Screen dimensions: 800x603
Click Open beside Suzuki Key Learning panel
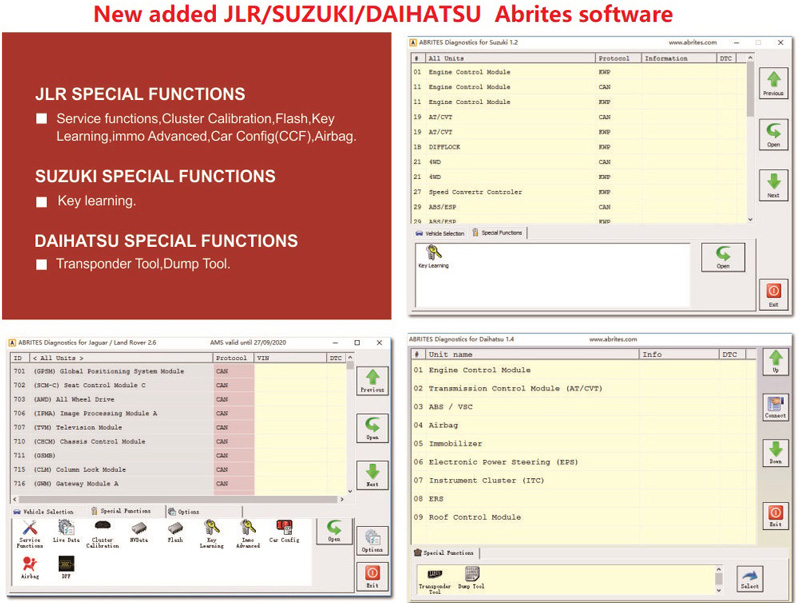pos(723,257)
